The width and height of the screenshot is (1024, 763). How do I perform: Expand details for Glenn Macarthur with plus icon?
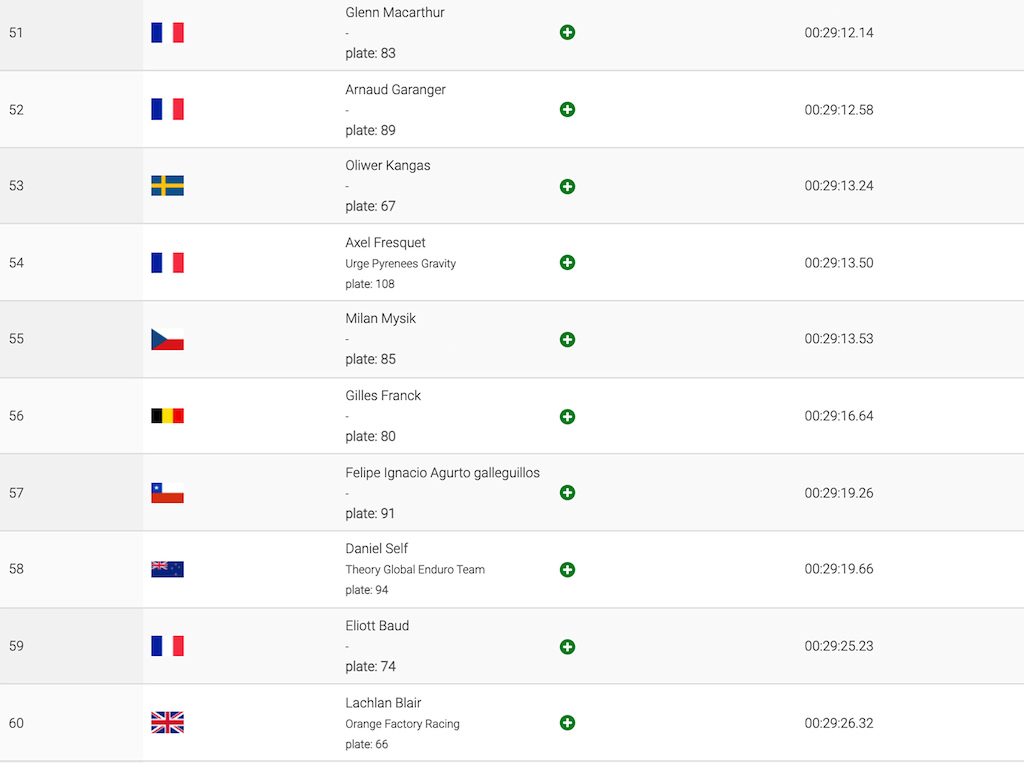[568, 33]
